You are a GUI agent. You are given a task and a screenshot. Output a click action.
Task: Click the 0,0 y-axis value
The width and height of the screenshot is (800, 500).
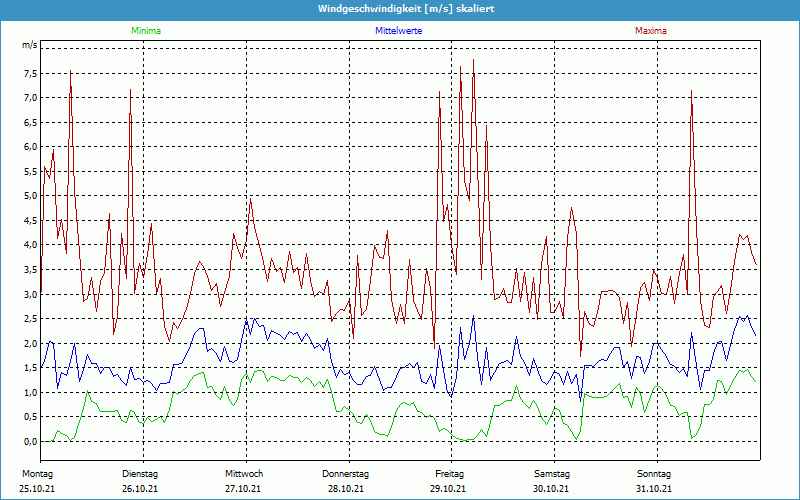31,442
